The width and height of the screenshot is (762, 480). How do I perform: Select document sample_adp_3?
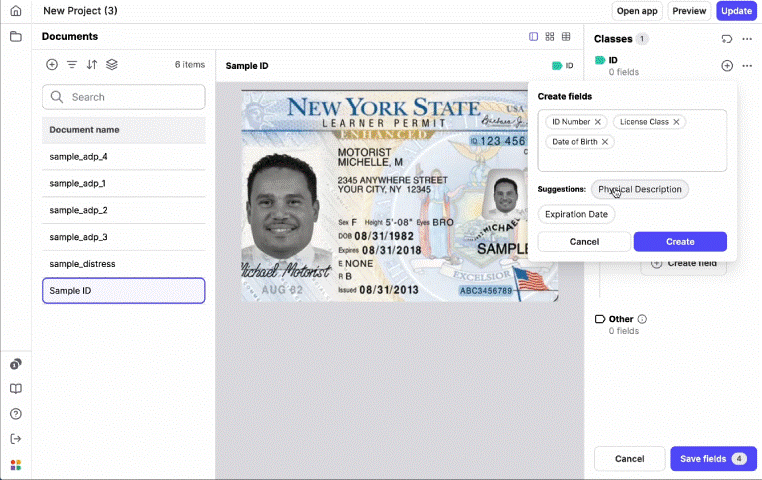coord(123,237)
